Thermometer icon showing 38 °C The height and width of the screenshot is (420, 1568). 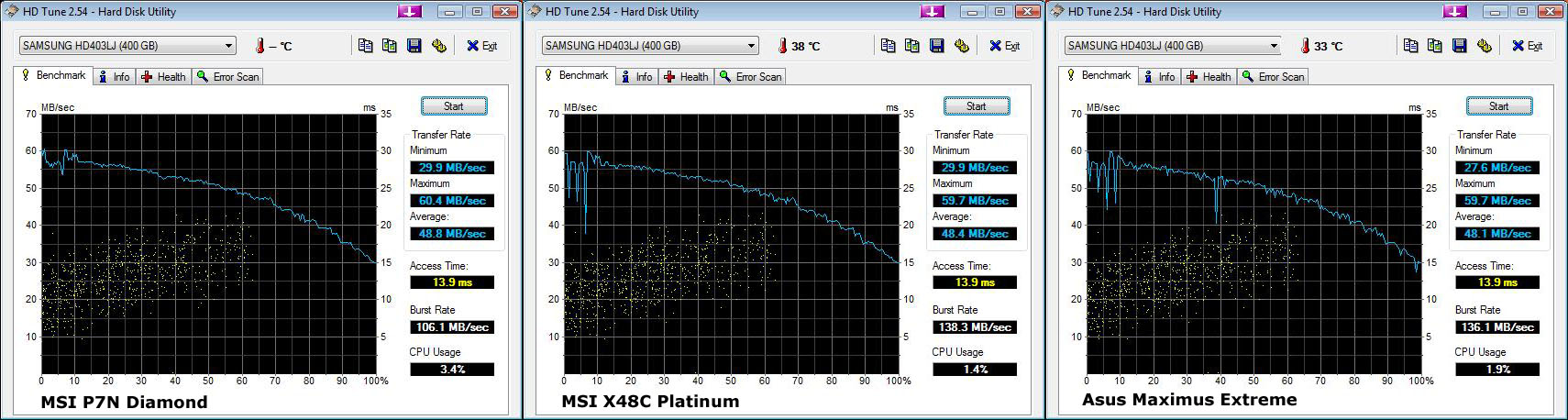point(782,46)
